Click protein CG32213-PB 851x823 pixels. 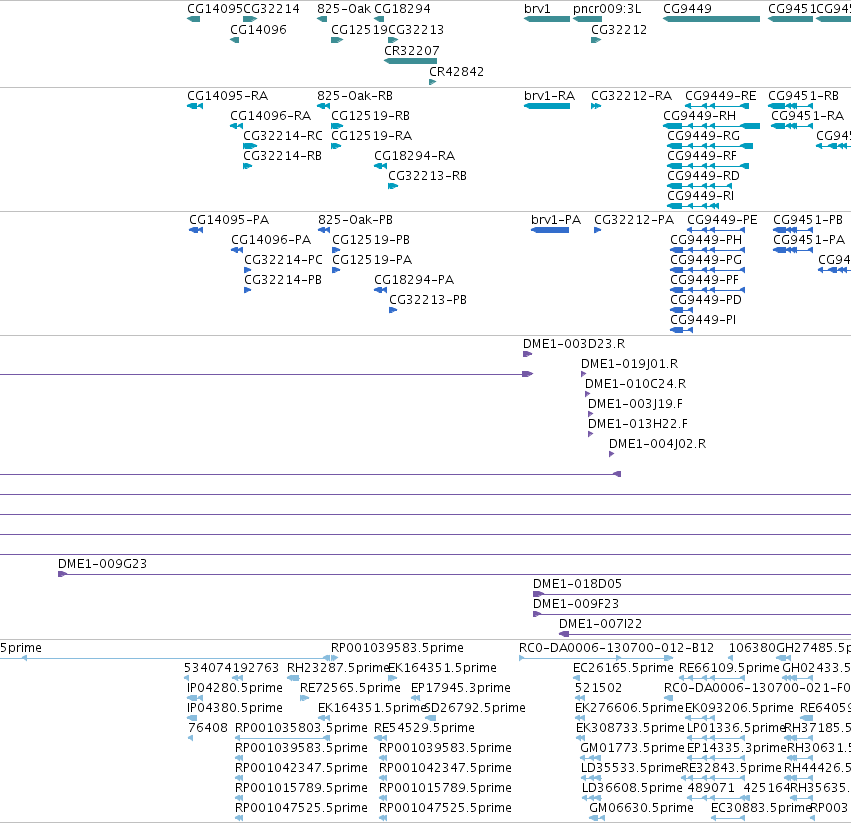coord(428,300)
